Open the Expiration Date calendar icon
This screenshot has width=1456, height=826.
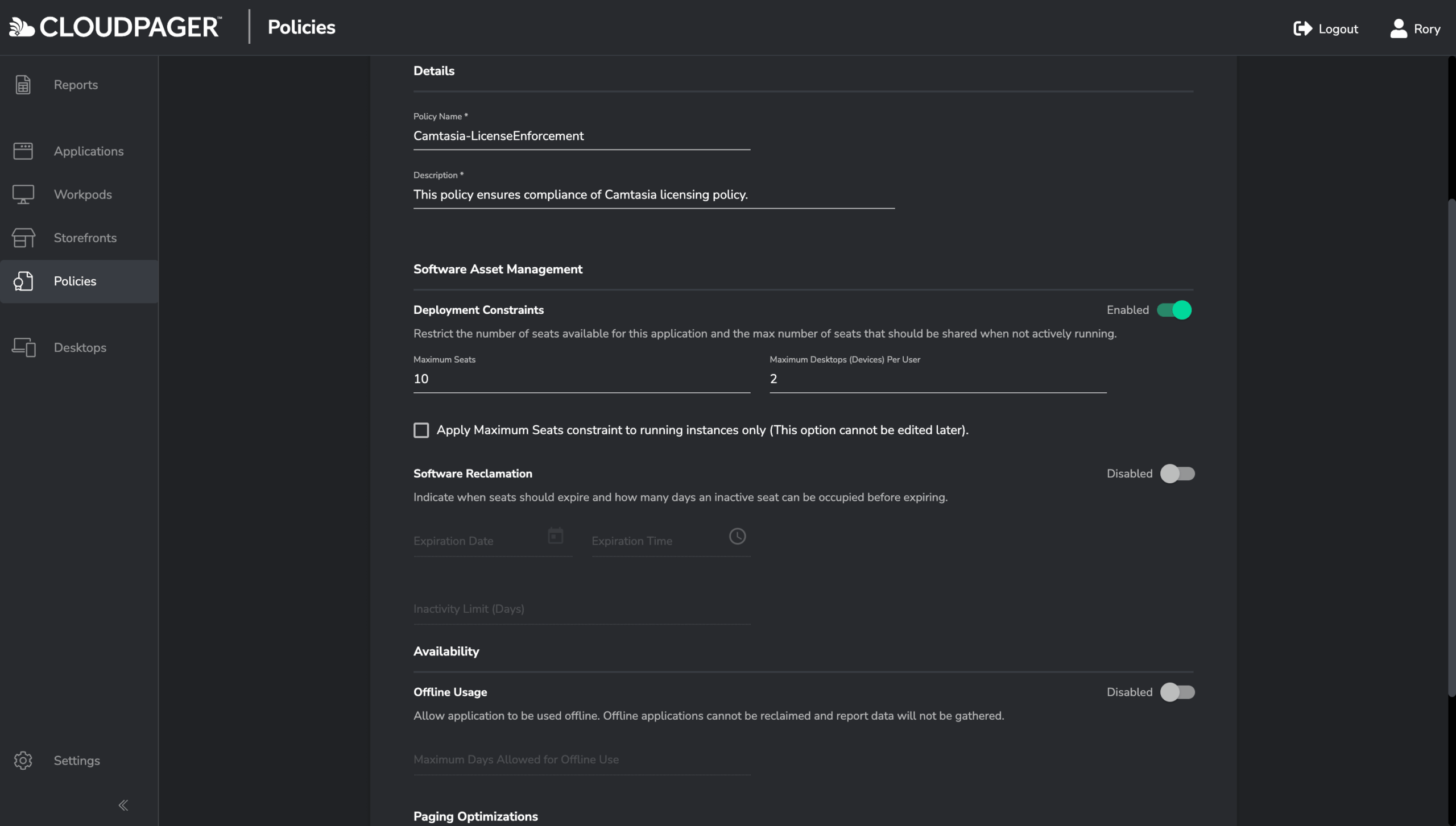click(x=555, y=536)
